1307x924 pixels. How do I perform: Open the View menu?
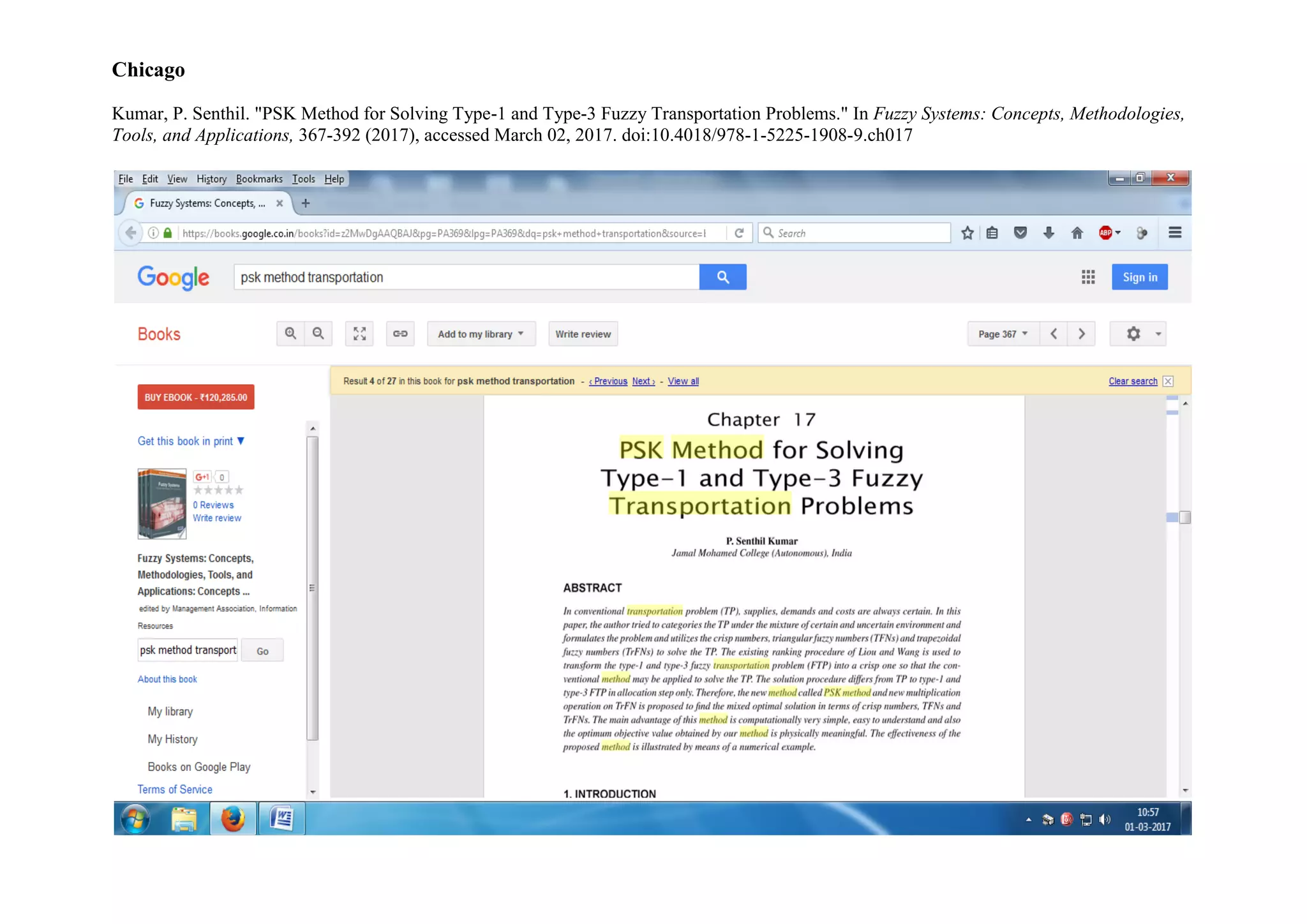[177, 179]
